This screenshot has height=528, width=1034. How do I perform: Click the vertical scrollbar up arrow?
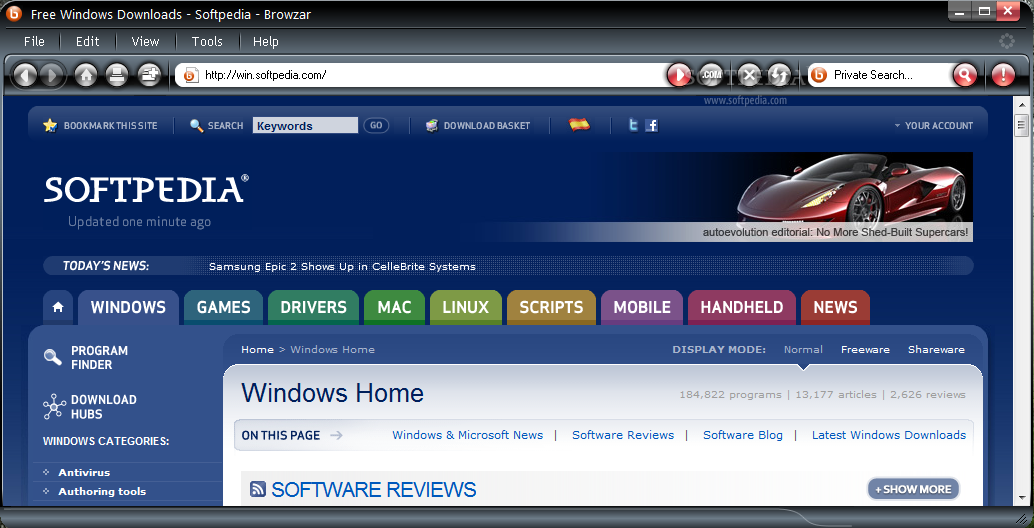(x=1022, y=105)
